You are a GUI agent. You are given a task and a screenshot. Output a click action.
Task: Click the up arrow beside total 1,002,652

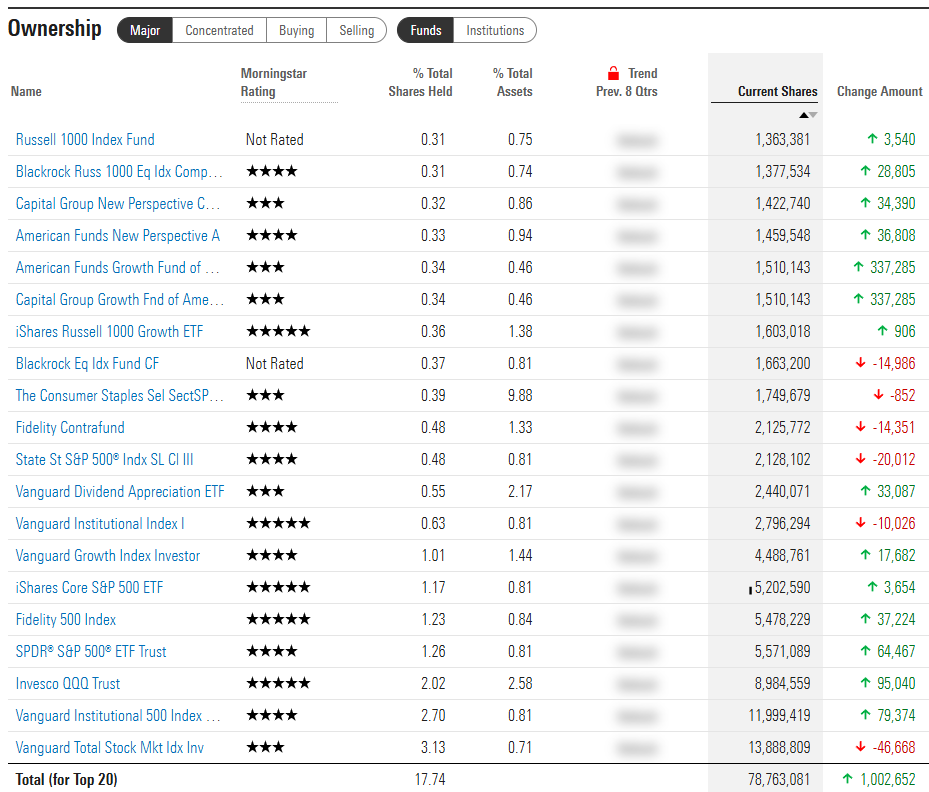tap(847, 778)
